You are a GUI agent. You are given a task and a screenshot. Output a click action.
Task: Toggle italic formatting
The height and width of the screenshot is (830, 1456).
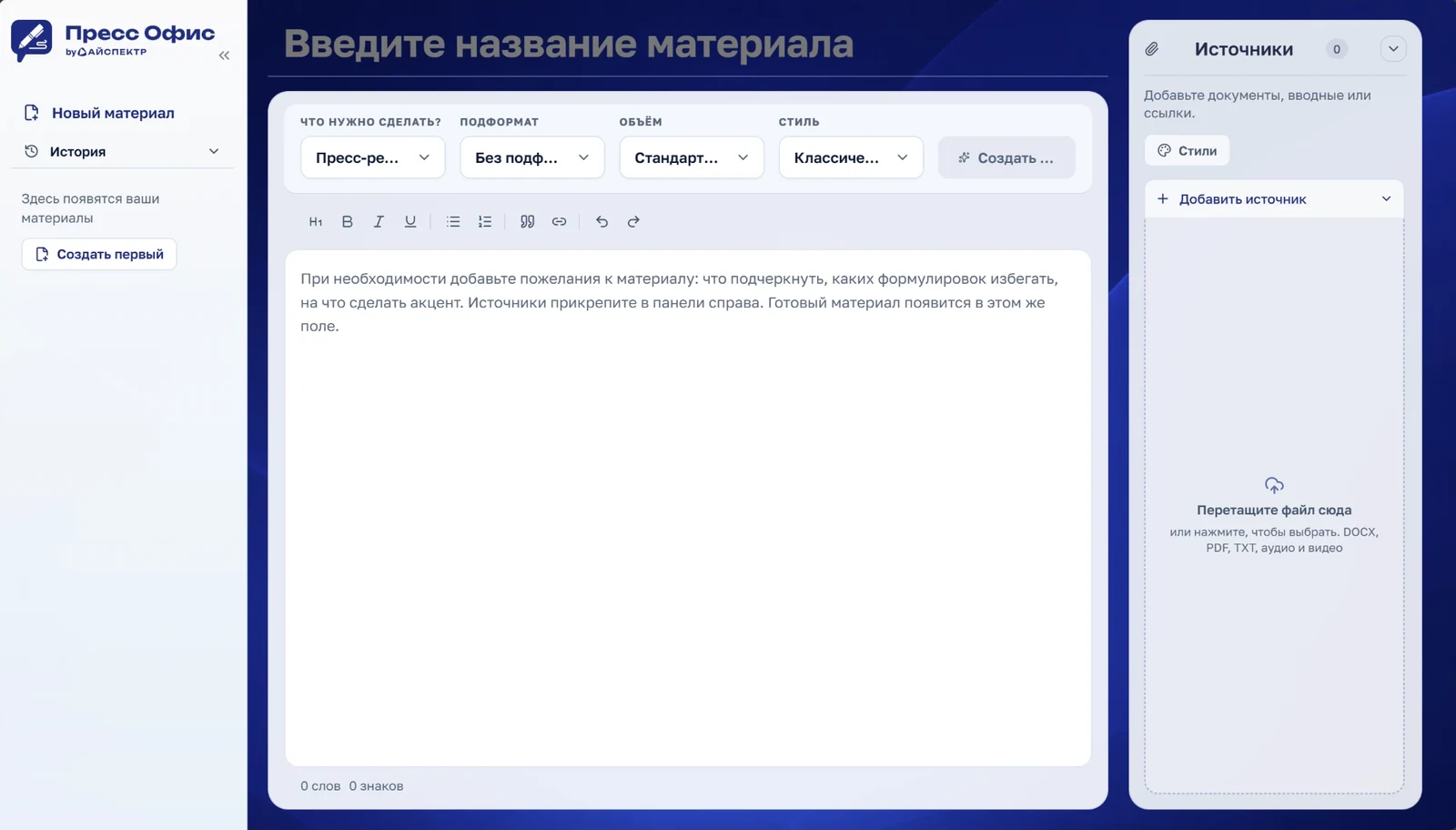(379, 221)
